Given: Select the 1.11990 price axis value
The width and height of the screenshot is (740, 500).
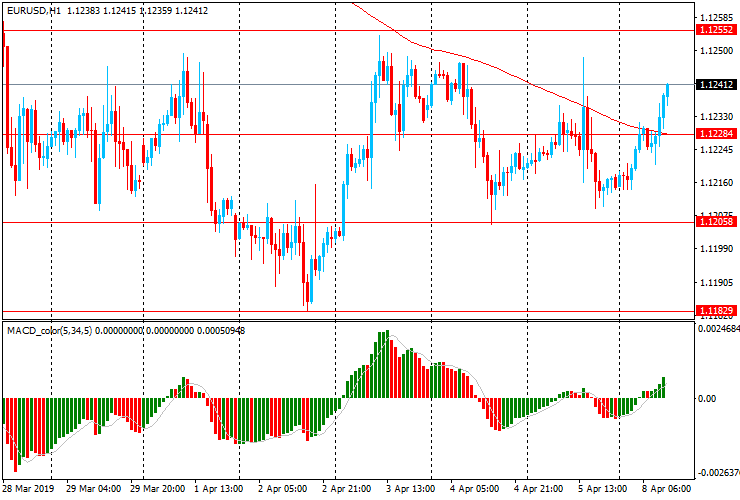Looking at the screenshot, I should tap(717, 248).
